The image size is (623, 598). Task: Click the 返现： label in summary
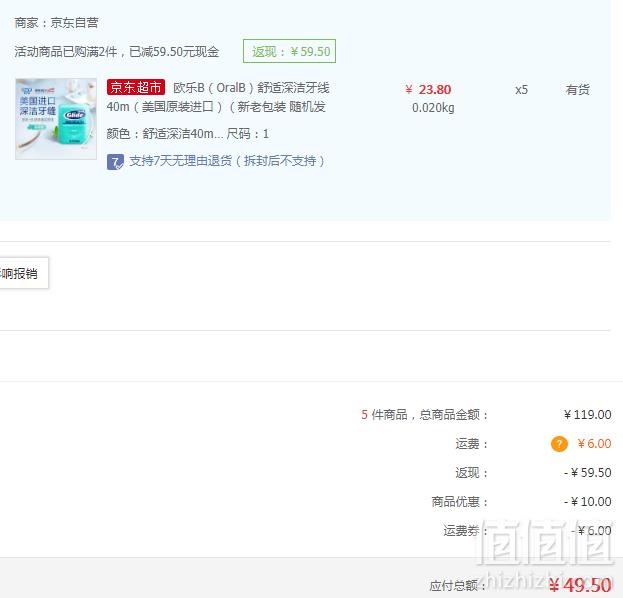(472, 473)
